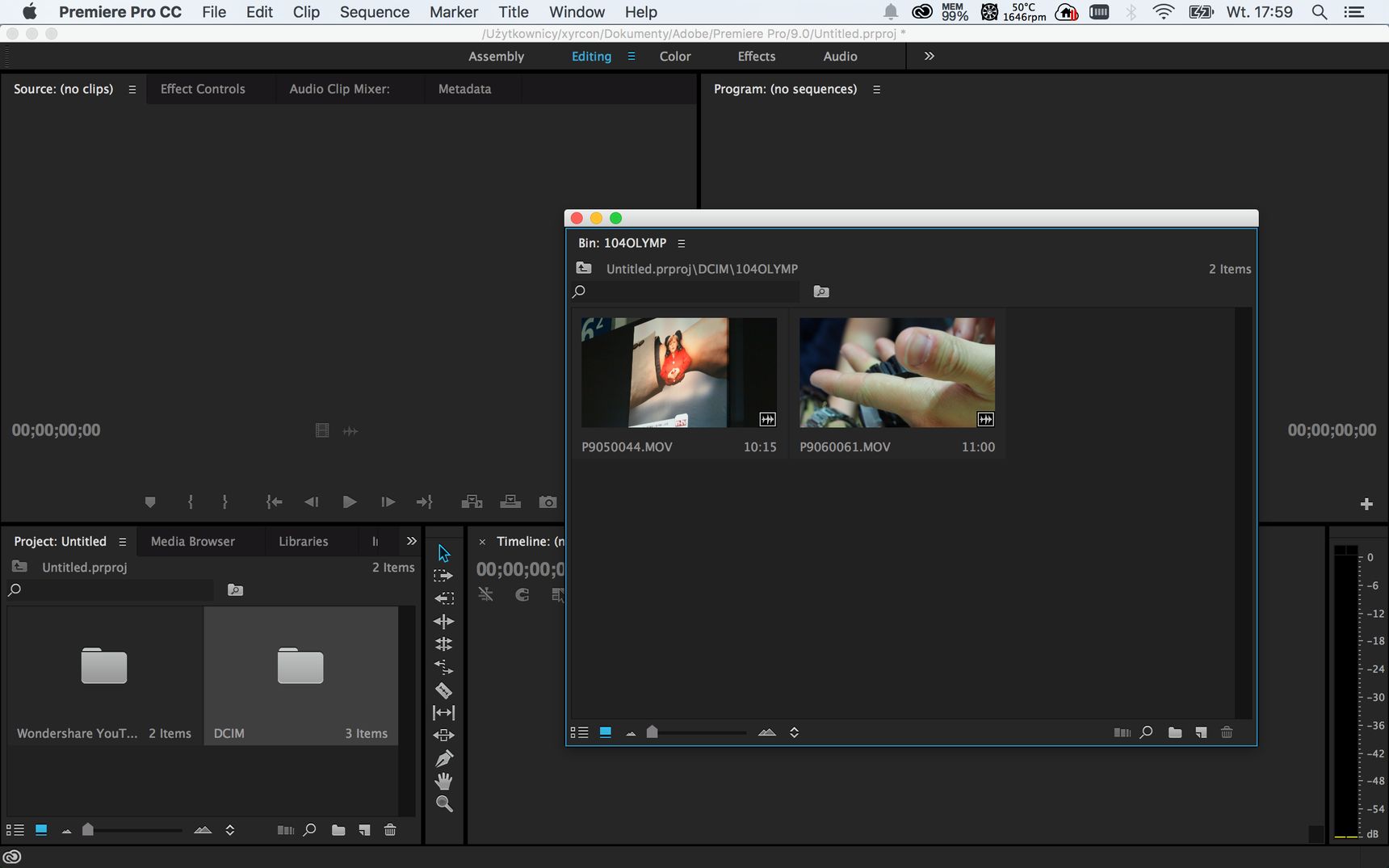The image size is (1389, 868).
Task: Click Automate to Sequence in 104OLYMP bin
Action: click(1122, 732)
